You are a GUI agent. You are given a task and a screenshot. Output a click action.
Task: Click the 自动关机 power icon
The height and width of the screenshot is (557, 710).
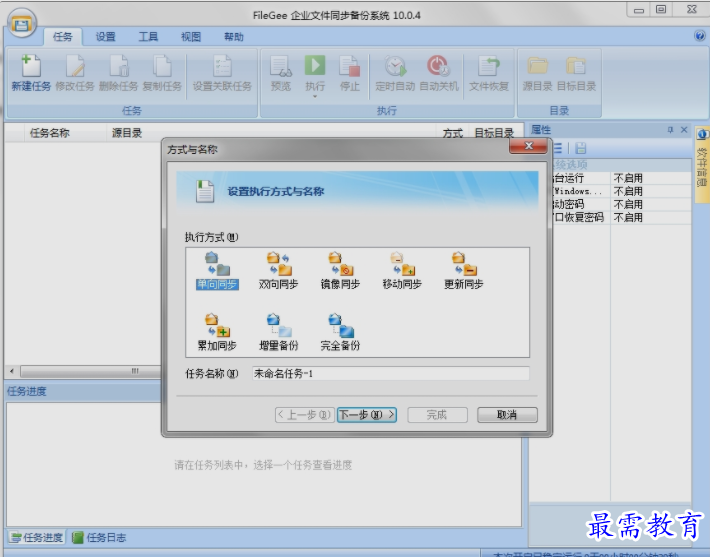click(x=438, y=66)
